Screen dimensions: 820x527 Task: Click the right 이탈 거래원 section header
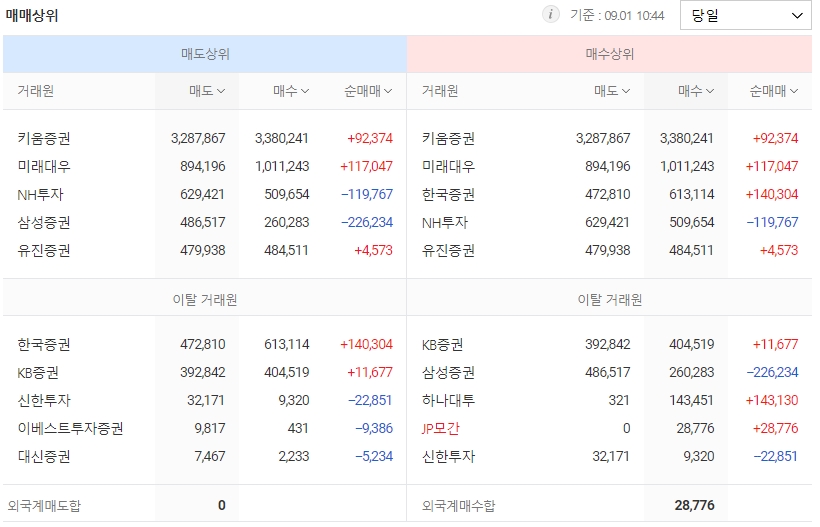(x=610, y=300)
